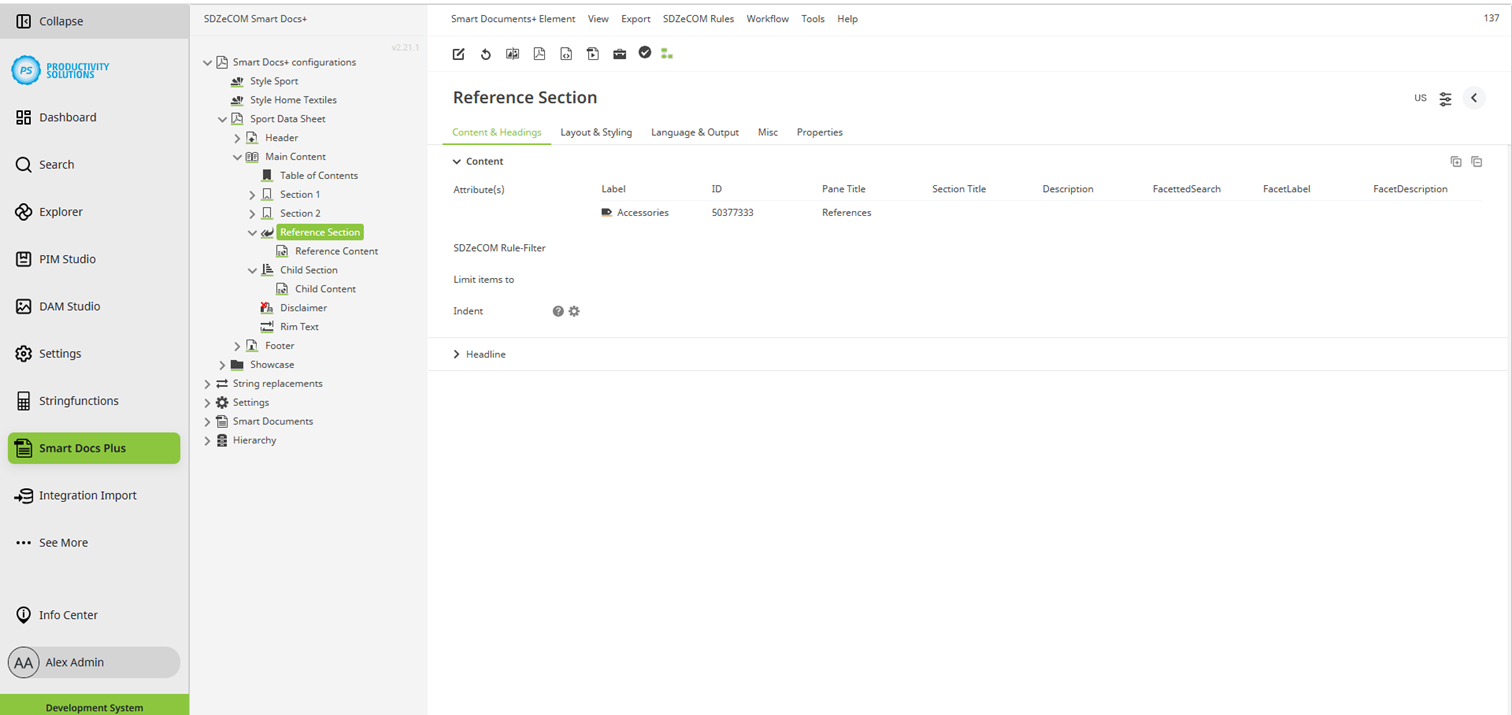Viewport: 1512px width, 715px height.
Task: Click the play document toolbar icon
Action: (593, 54)
